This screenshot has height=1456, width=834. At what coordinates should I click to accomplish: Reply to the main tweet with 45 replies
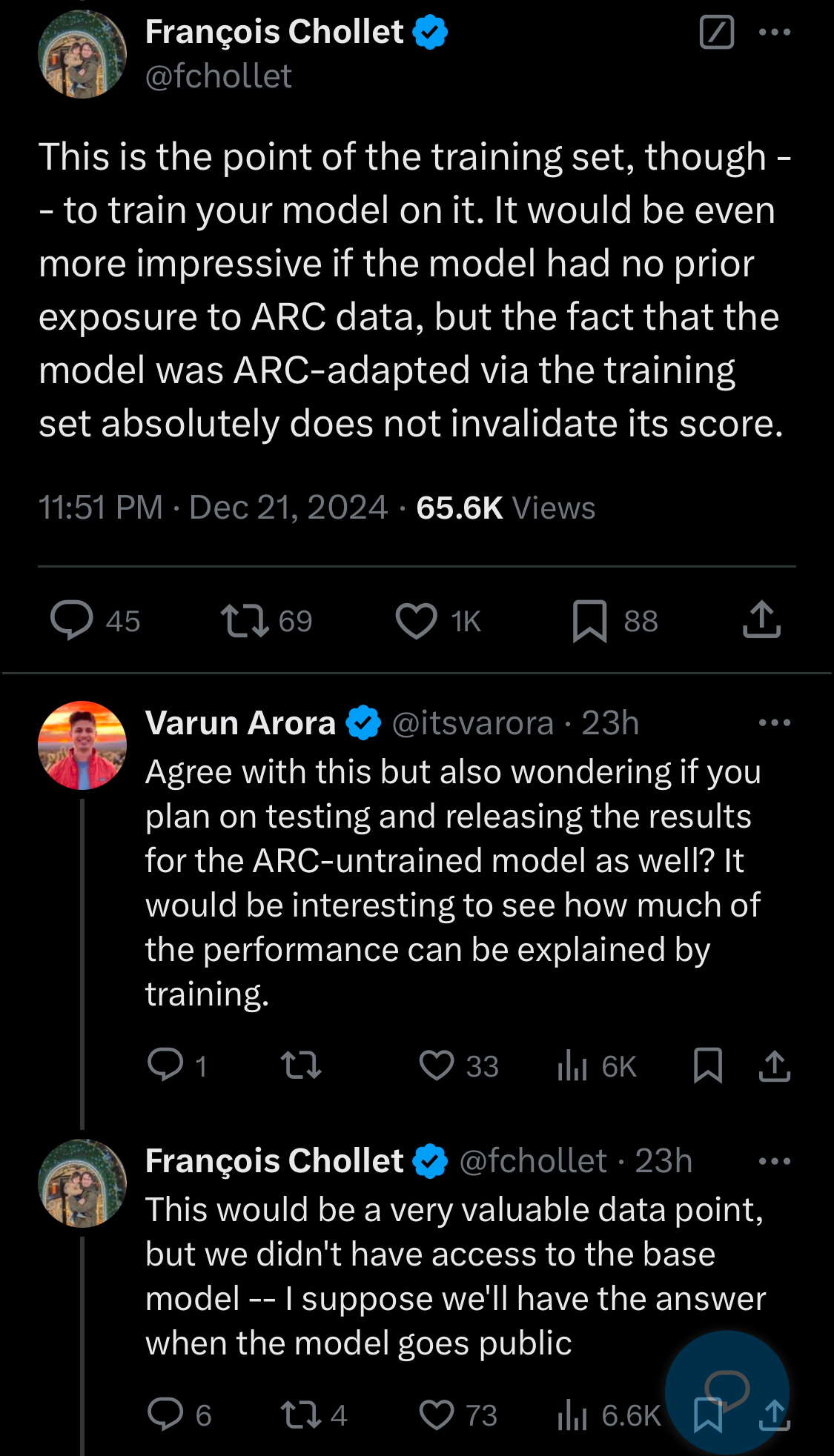coord(72,621)
